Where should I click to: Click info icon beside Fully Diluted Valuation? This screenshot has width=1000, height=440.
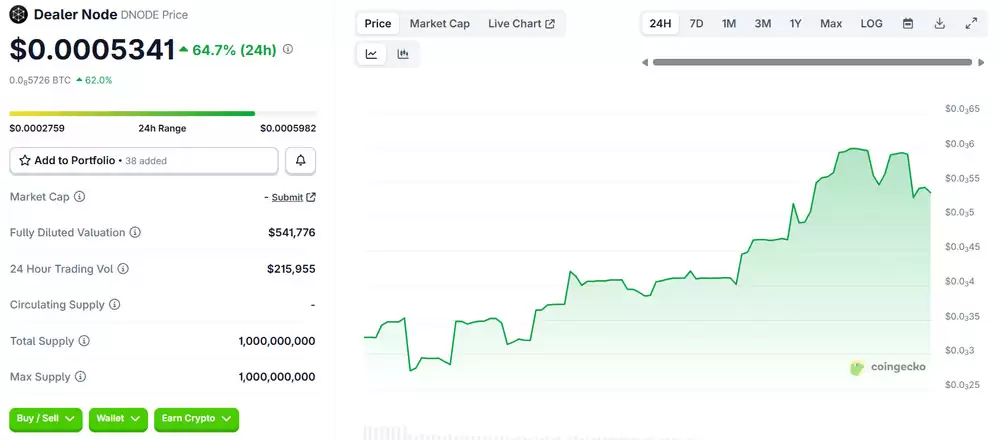135,233
